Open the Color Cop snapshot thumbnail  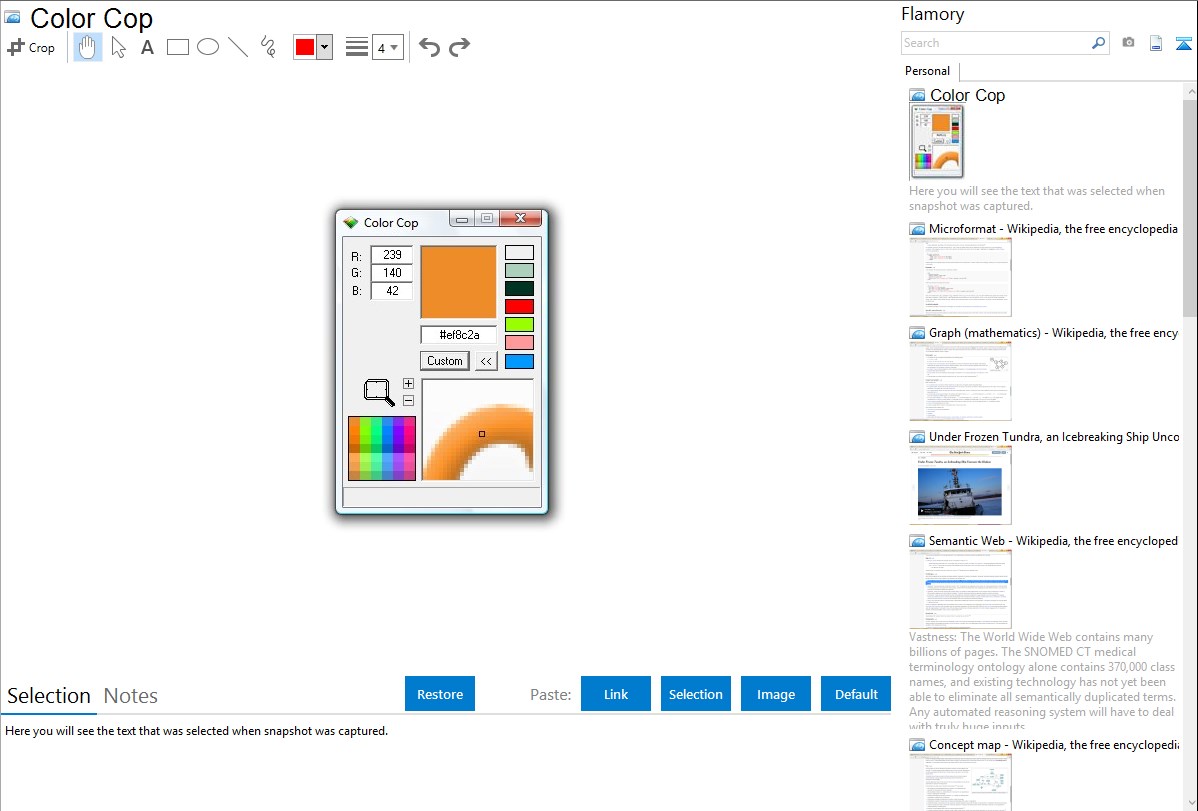pos(937,141)
